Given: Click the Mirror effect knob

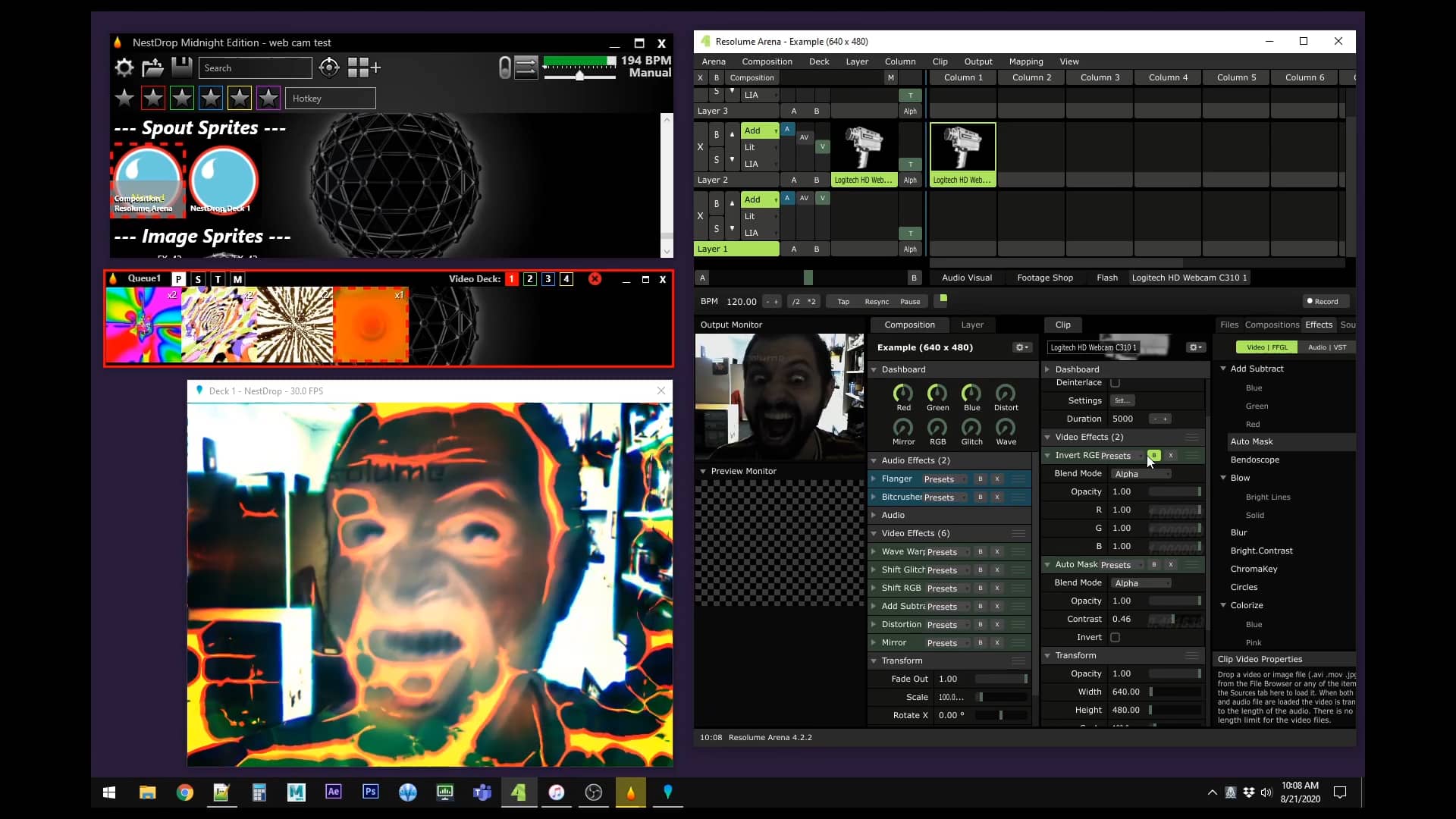Looking at the screenshot, I should pos(903,429).
